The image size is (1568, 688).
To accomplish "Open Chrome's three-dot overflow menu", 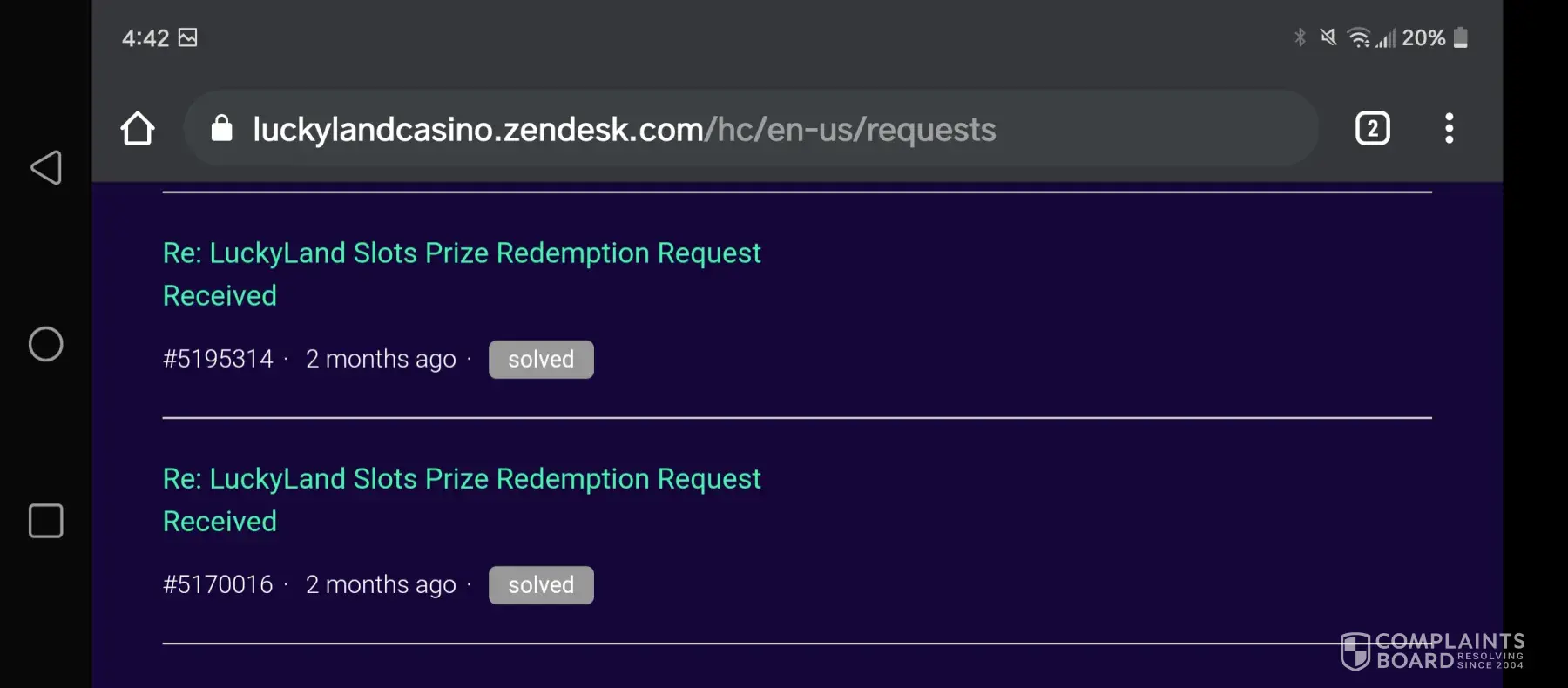I will 1449,129.
